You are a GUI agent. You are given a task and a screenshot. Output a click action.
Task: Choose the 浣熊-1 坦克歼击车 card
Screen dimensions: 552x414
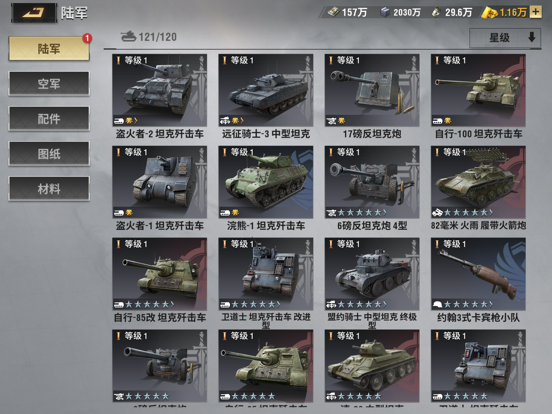click(x=266, y=189)
